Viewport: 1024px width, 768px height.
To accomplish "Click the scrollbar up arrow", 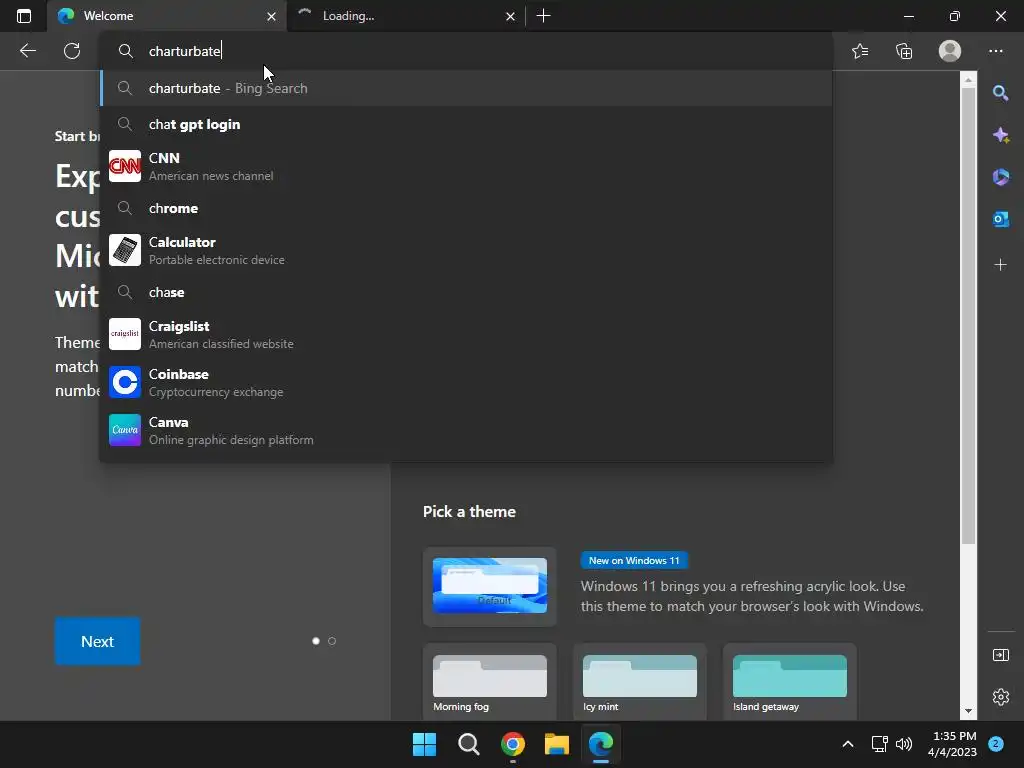I will pos(968,80).
